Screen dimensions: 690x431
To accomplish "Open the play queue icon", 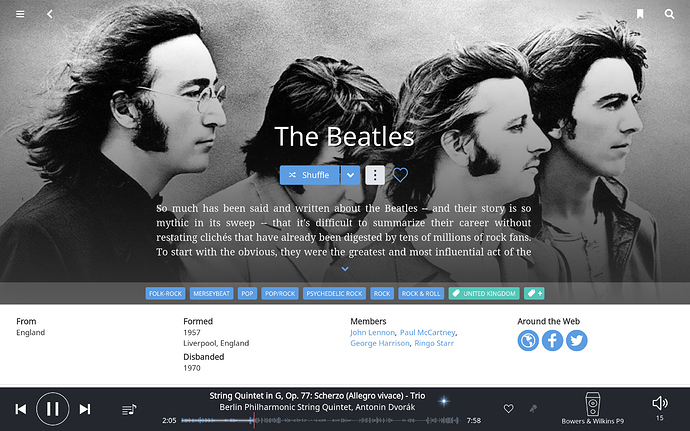I will click(x=129, y=409).
